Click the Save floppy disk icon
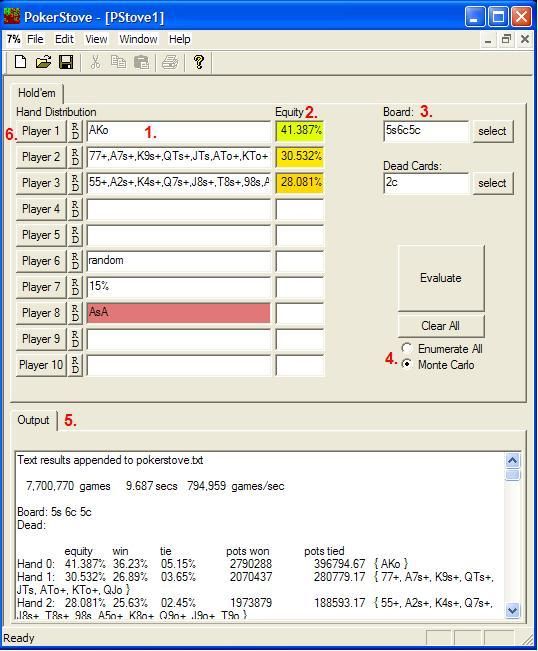Viewport: 538px width, 651px height. pyautogui.click(x=66, y=62)
